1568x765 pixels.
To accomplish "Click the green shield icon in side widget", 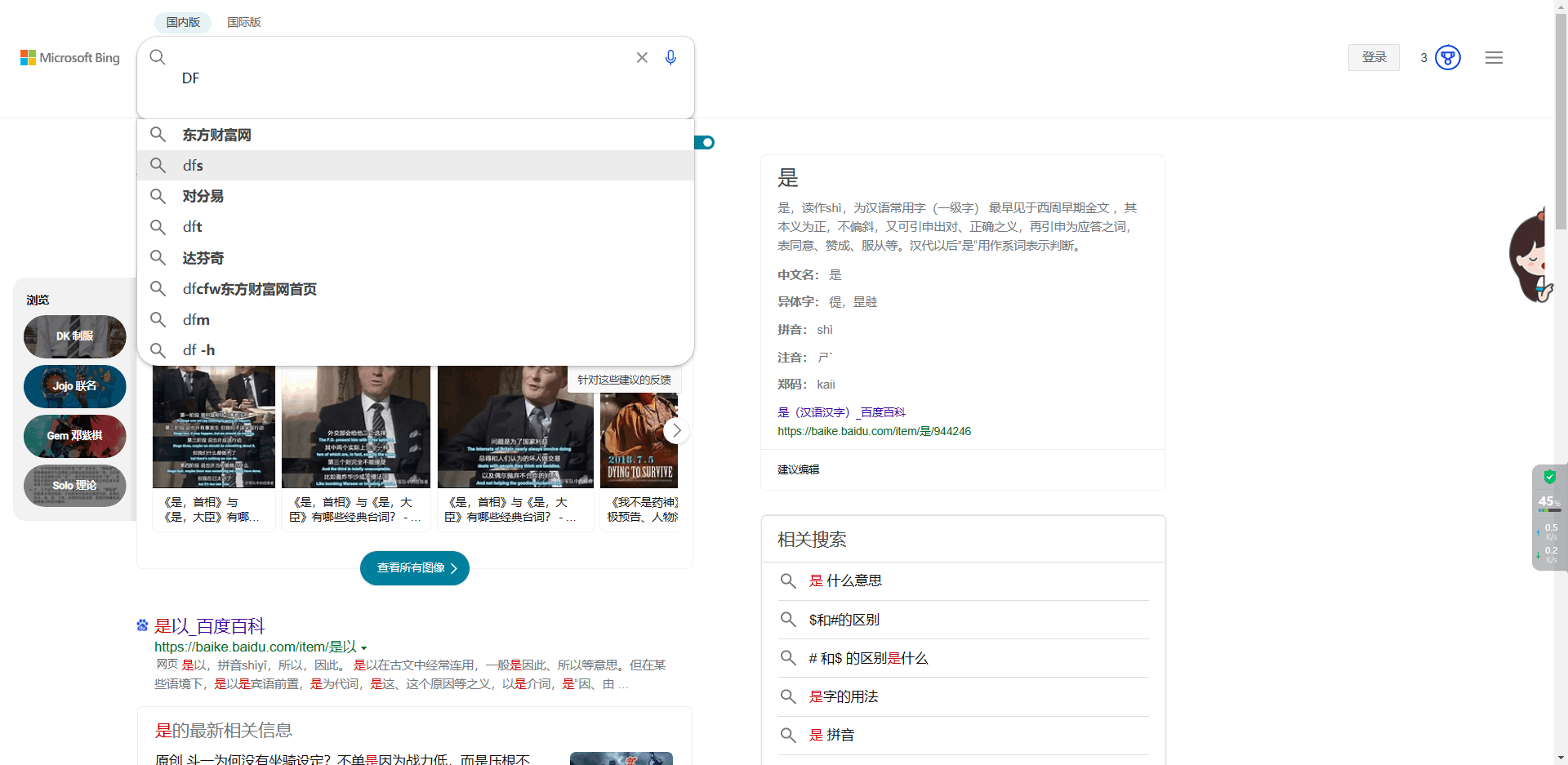I will pos(1550,477).
